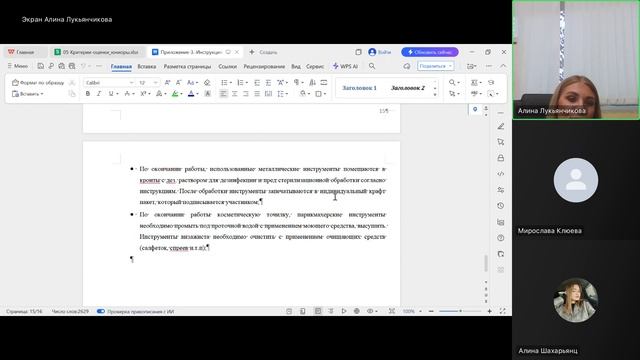Select Алина Шахарьянц participant tile
Viewport: 640px width, 360px height.
click(576, 300)
